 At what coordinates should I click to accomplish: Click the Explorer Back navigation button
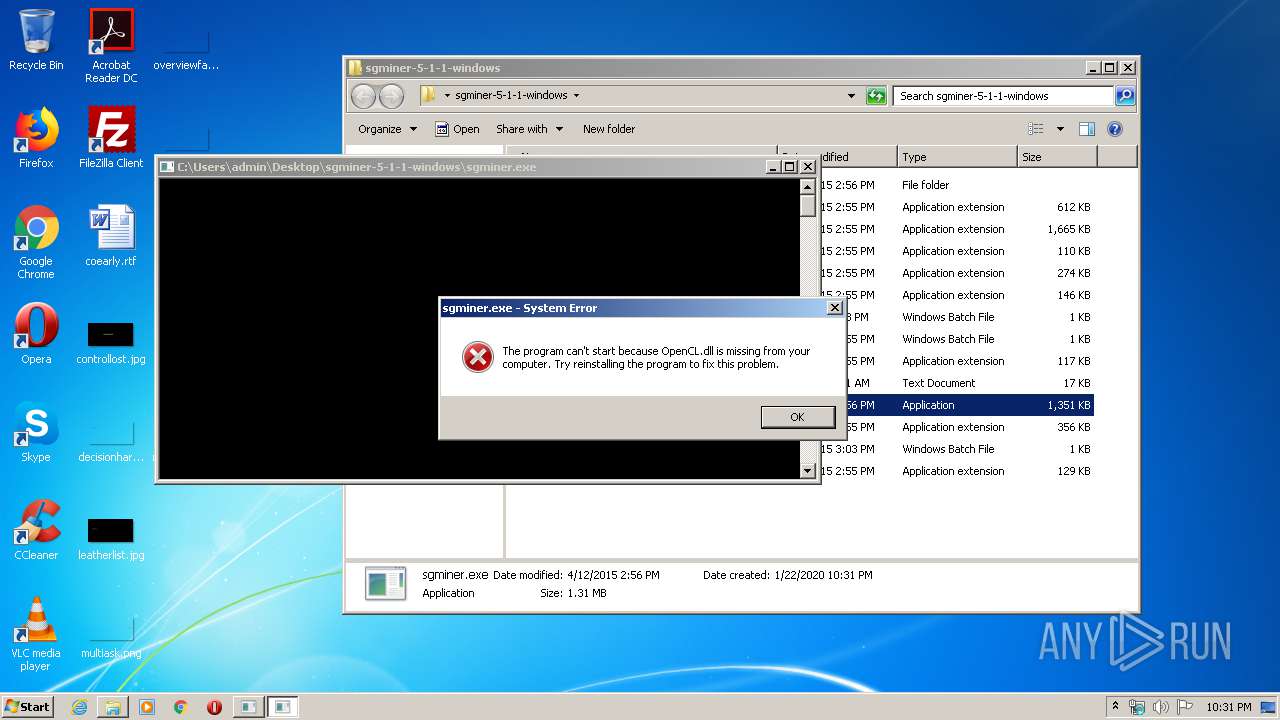coord(363,96)
